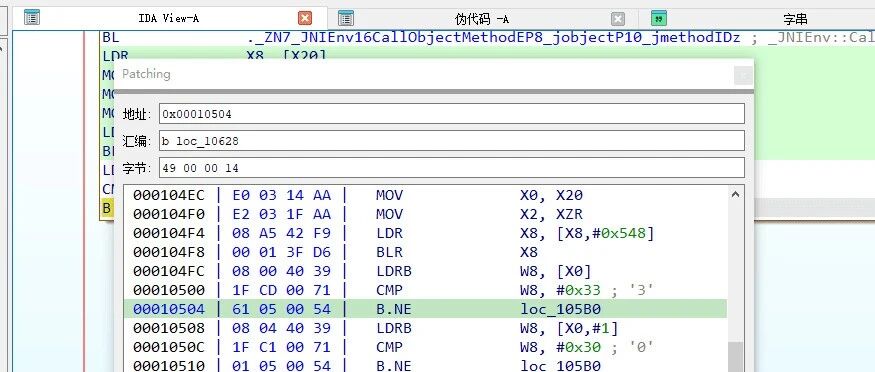
Task: Select row 000104F0 MOV X2, XZR
Action: (425, 214)
